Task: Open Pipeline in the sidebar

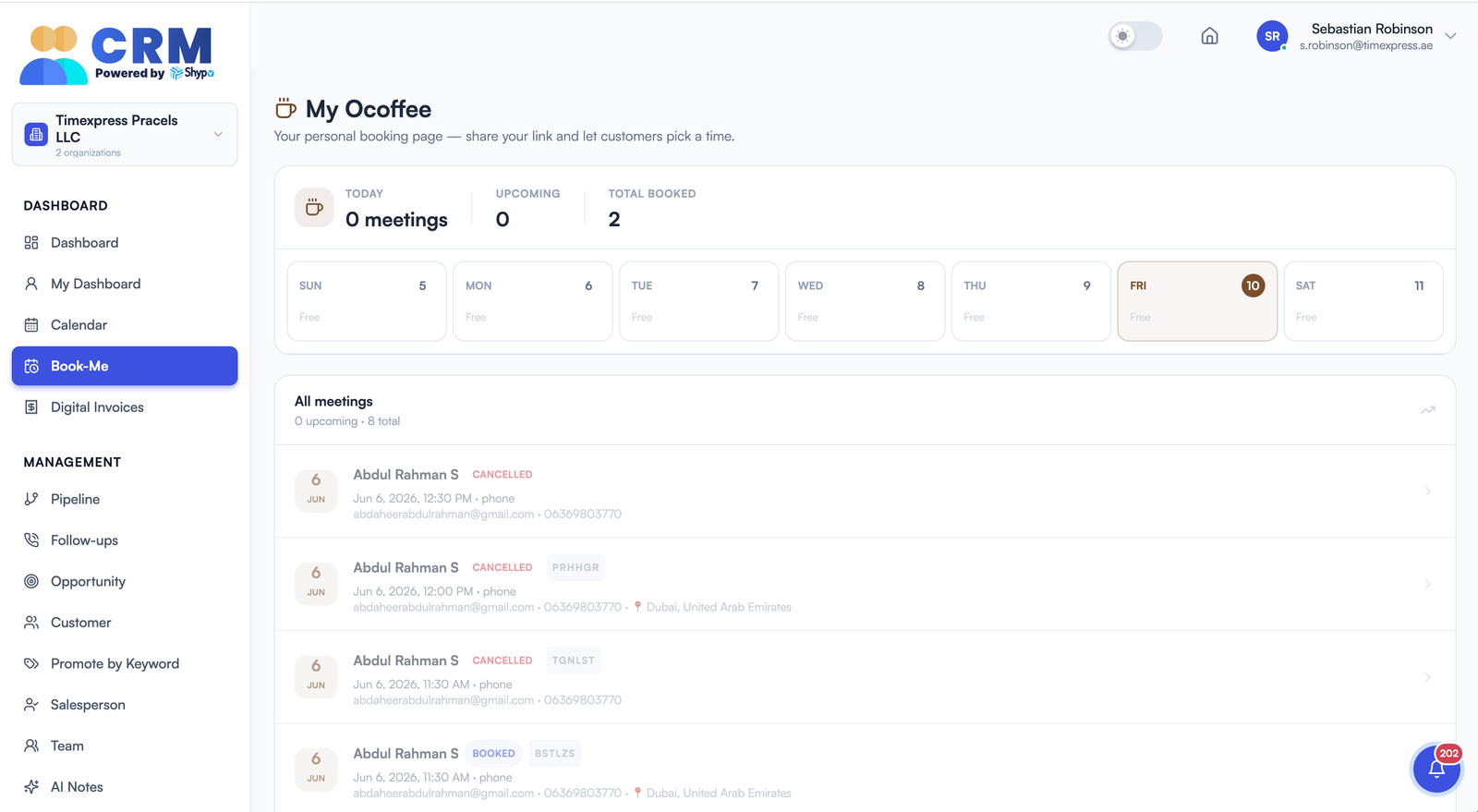Action: click(125, 499)
